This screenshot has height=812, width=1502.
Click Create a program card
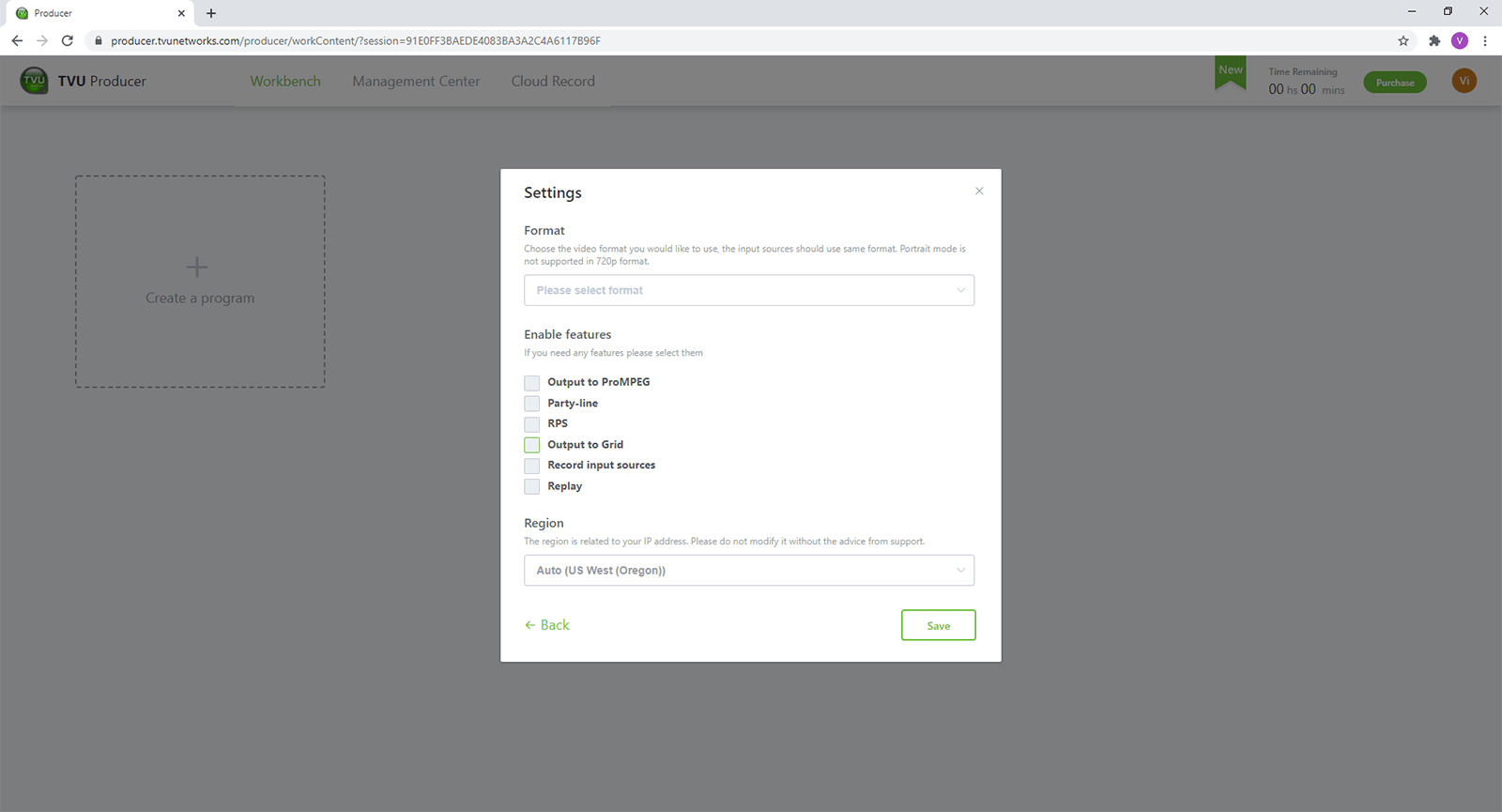(200, 282)
